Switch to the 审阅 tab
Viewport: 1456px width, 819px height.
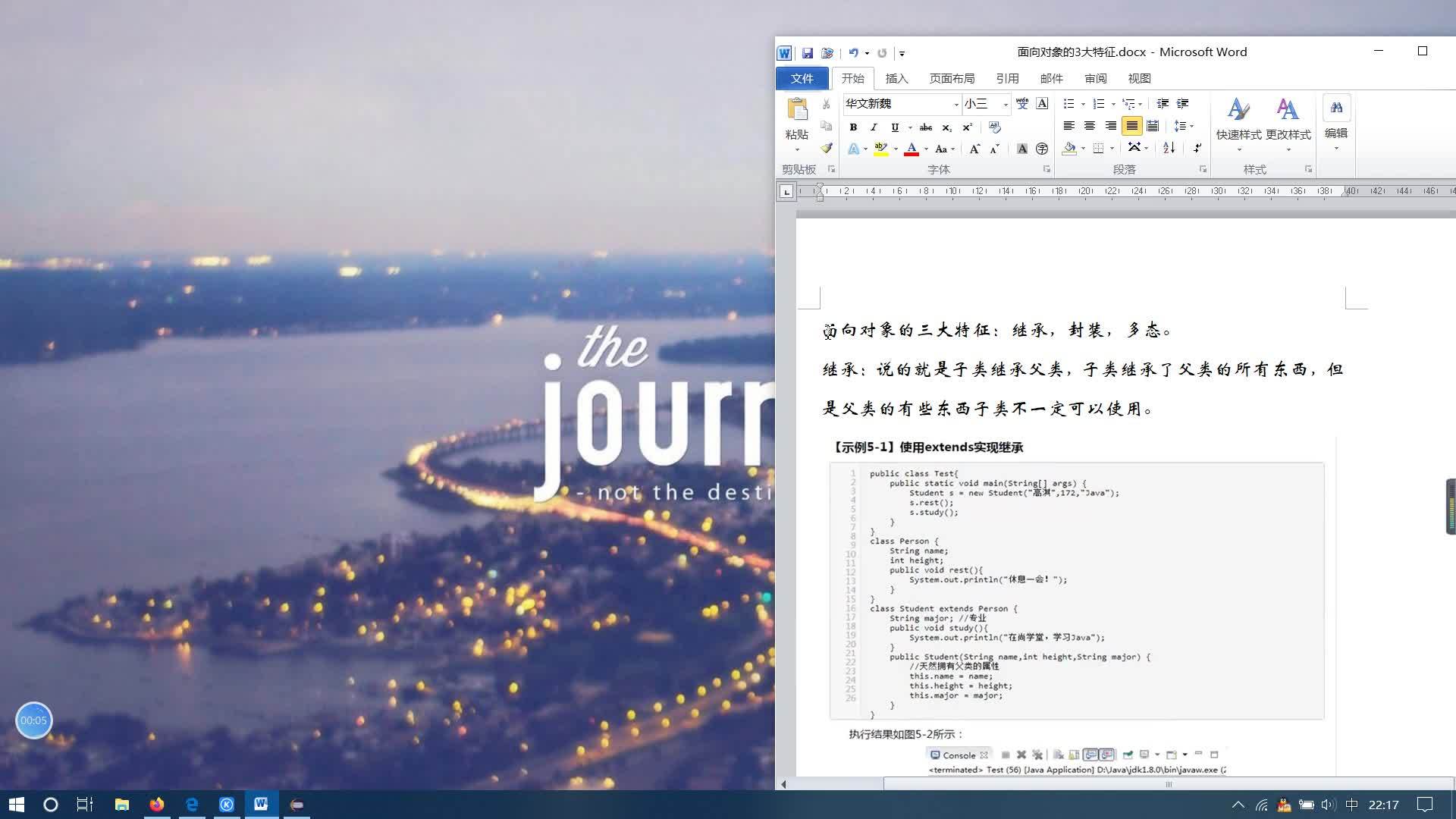pyautogui.click(x=1095, y=78)
